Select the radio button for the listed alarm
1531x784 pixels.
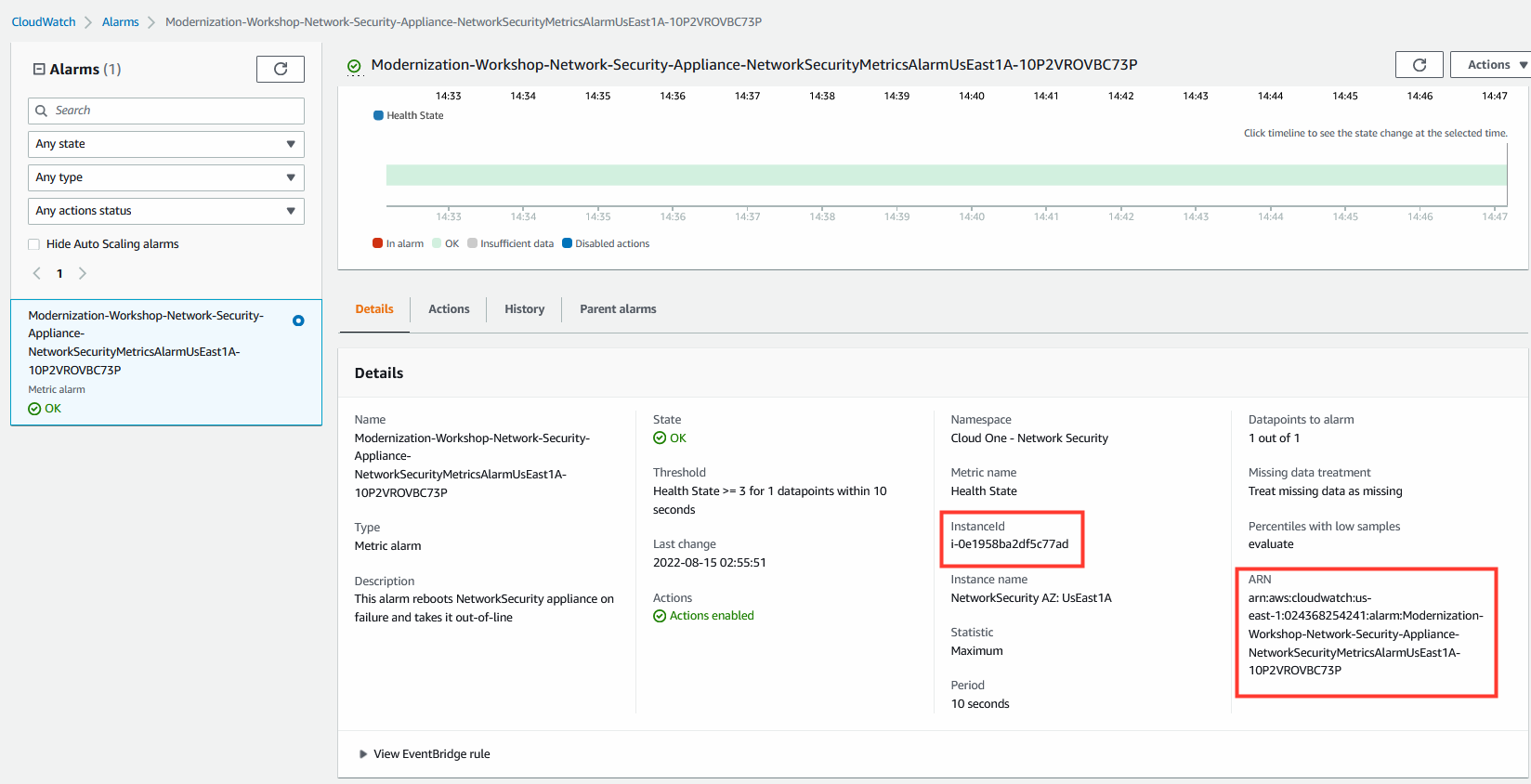(298, 320)
